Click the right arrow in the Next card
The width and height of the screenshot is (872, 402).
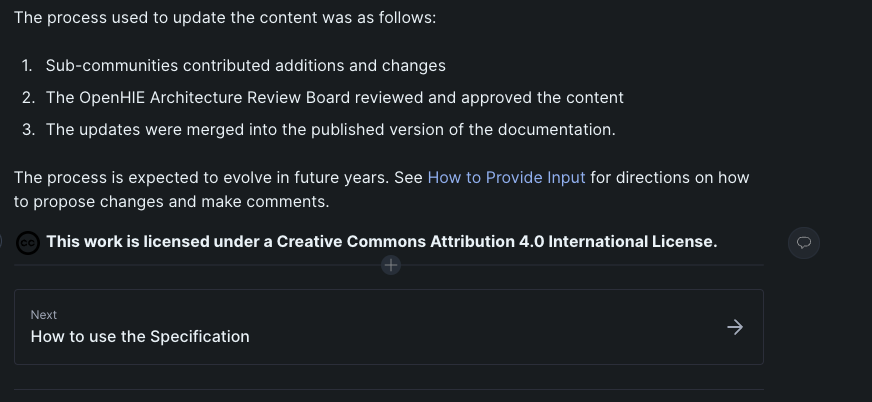pyautogui.click(x=735, y=327)
